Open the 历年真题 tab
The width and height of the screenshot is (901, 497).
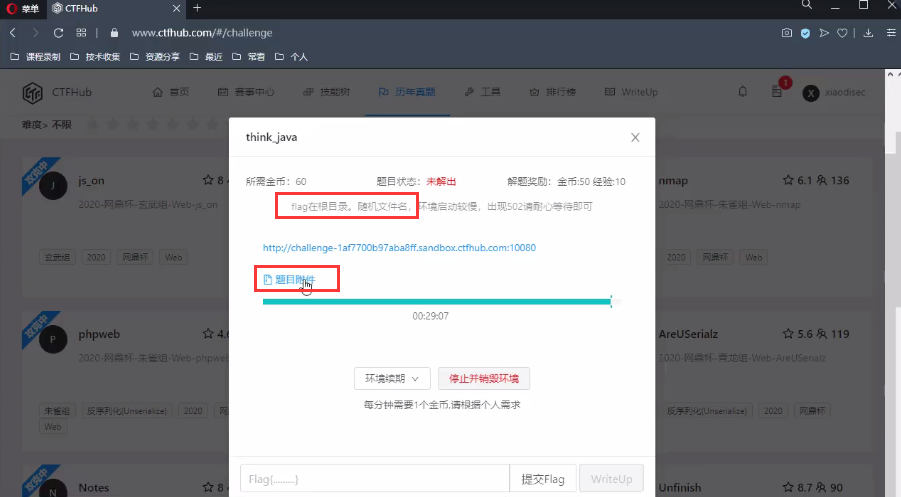point(407,92)
